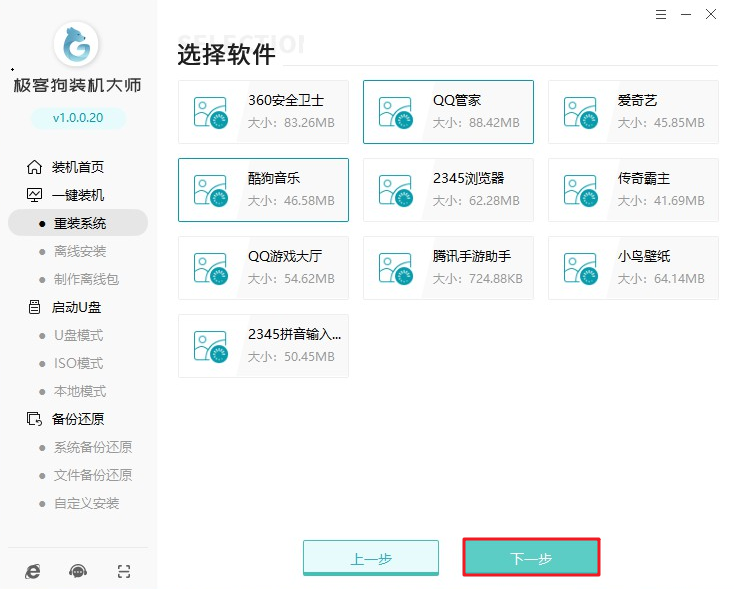Click the Internet Explorer icon in sidebar footer
The width and height of the screenshot is (734, 589).
(33, 571)
